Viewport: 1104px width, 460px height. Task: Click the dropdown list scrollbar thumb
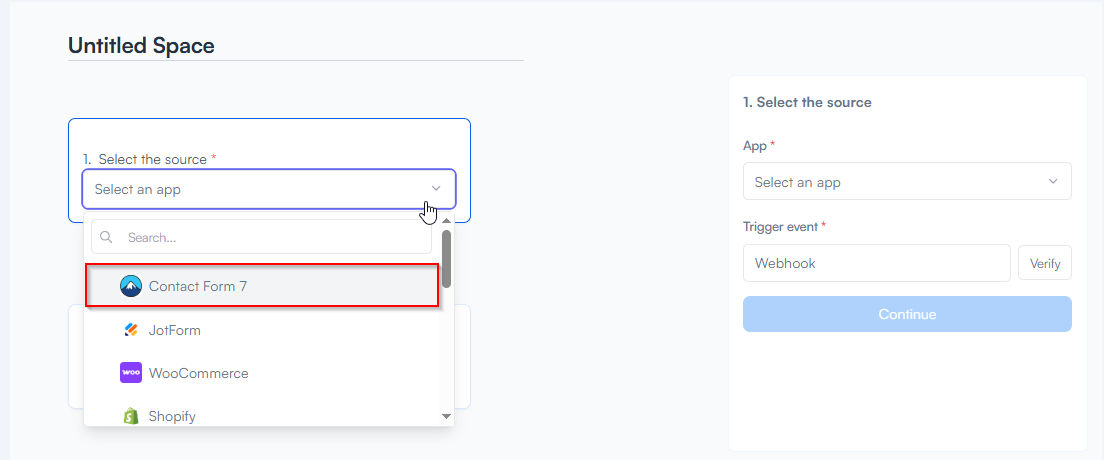(x=446, y=260)
